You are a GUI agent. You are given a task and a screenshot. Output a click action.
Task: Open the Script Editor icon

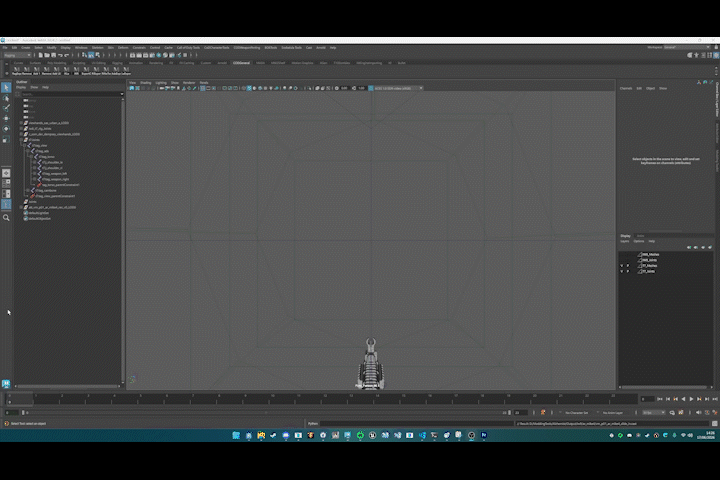click(x=714, y=424)
